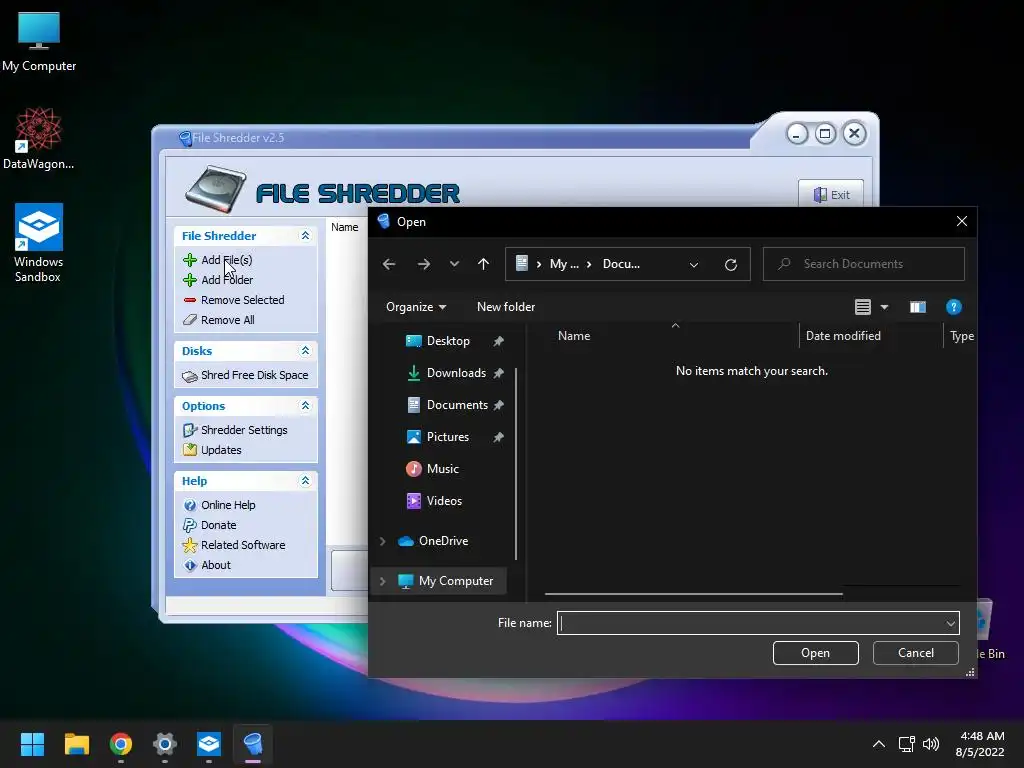Open the Organize menu
The height and width of the screenshot is (768, 1024).
pyautogui.click(x=416, y=307)
